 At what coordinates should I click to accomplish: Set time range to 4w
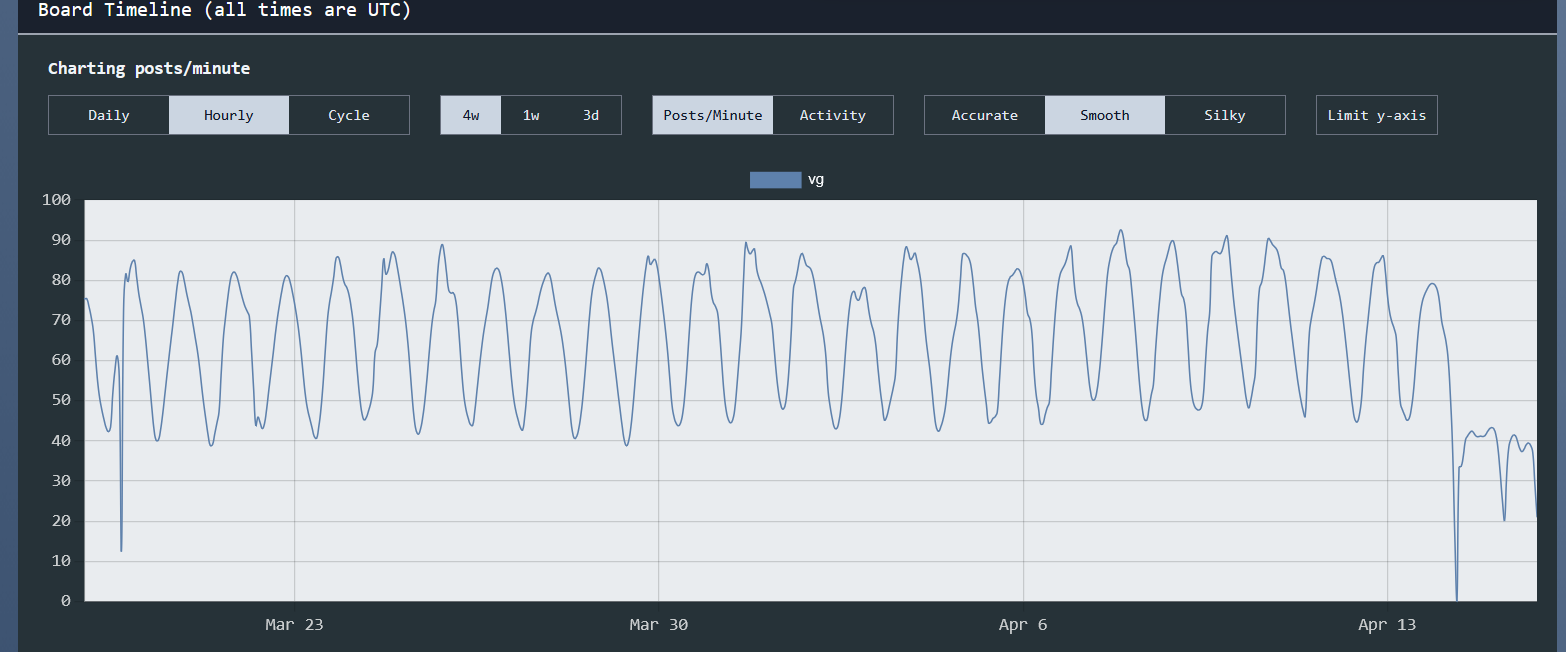point(471,115)
